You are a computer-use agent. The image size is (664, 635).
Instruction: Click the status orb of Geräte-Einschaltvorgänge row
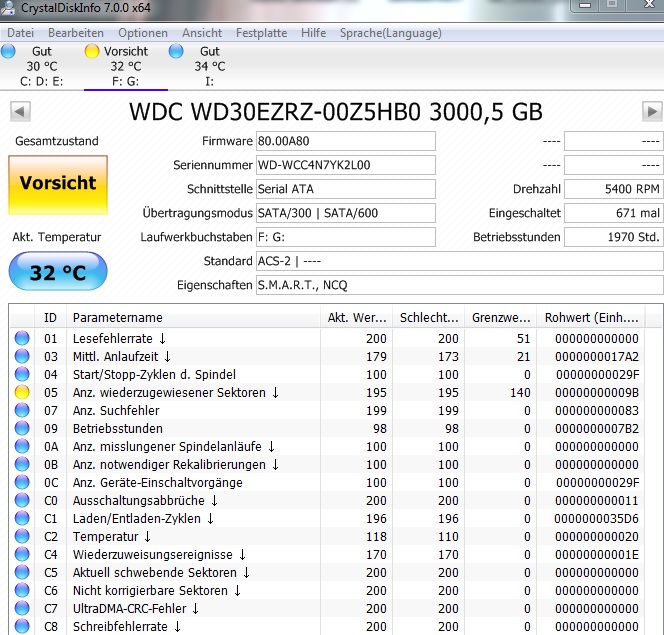[x=22, y=482]
